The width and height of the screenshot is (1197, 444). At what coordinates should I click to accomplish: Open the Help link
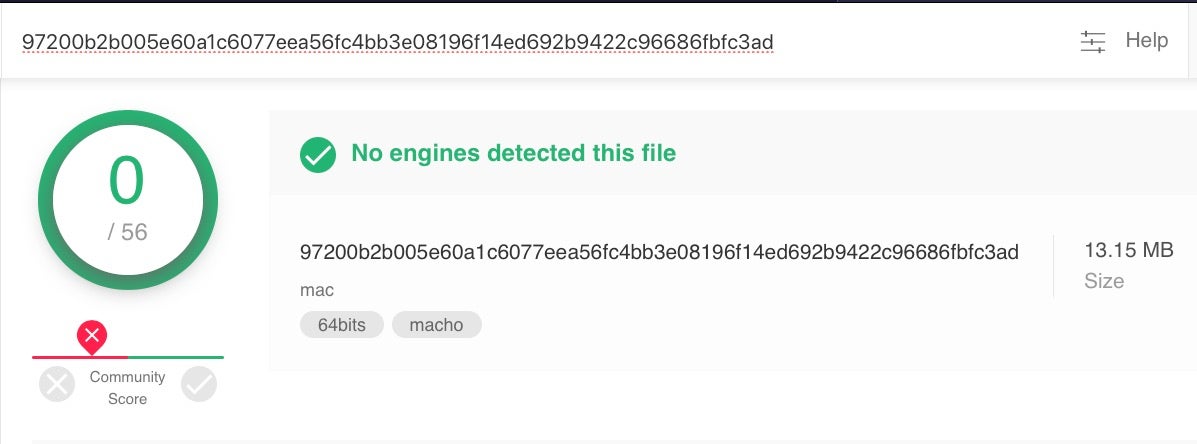click(1146, 40)
